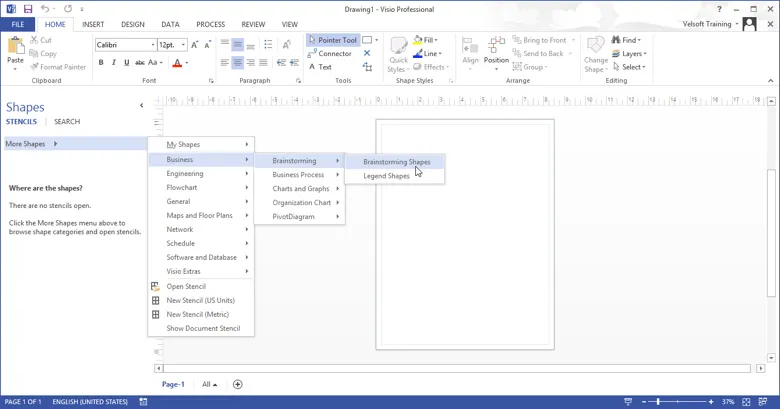Open the Layers menu
The width and height of the screenshot is (780, 409).
tap(629, 53)
